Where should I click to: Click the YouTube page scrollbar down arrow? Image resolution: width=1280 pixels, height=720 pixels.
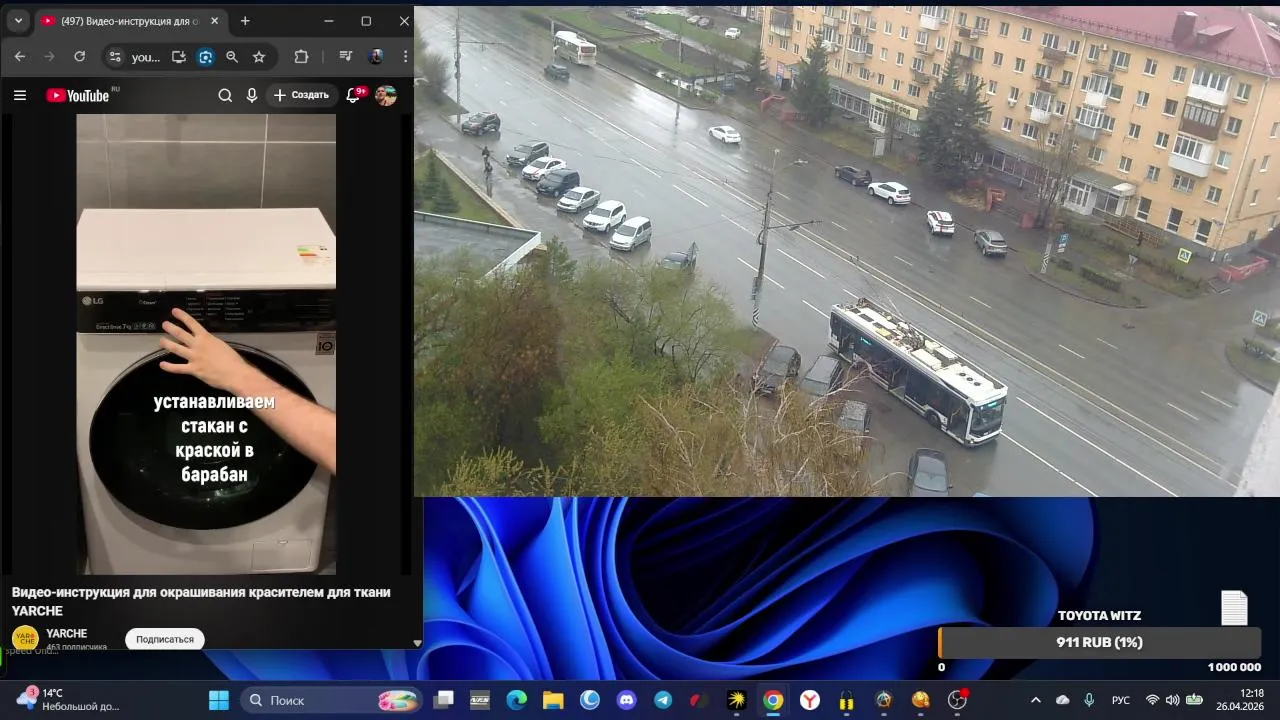[x=417, y=643]
